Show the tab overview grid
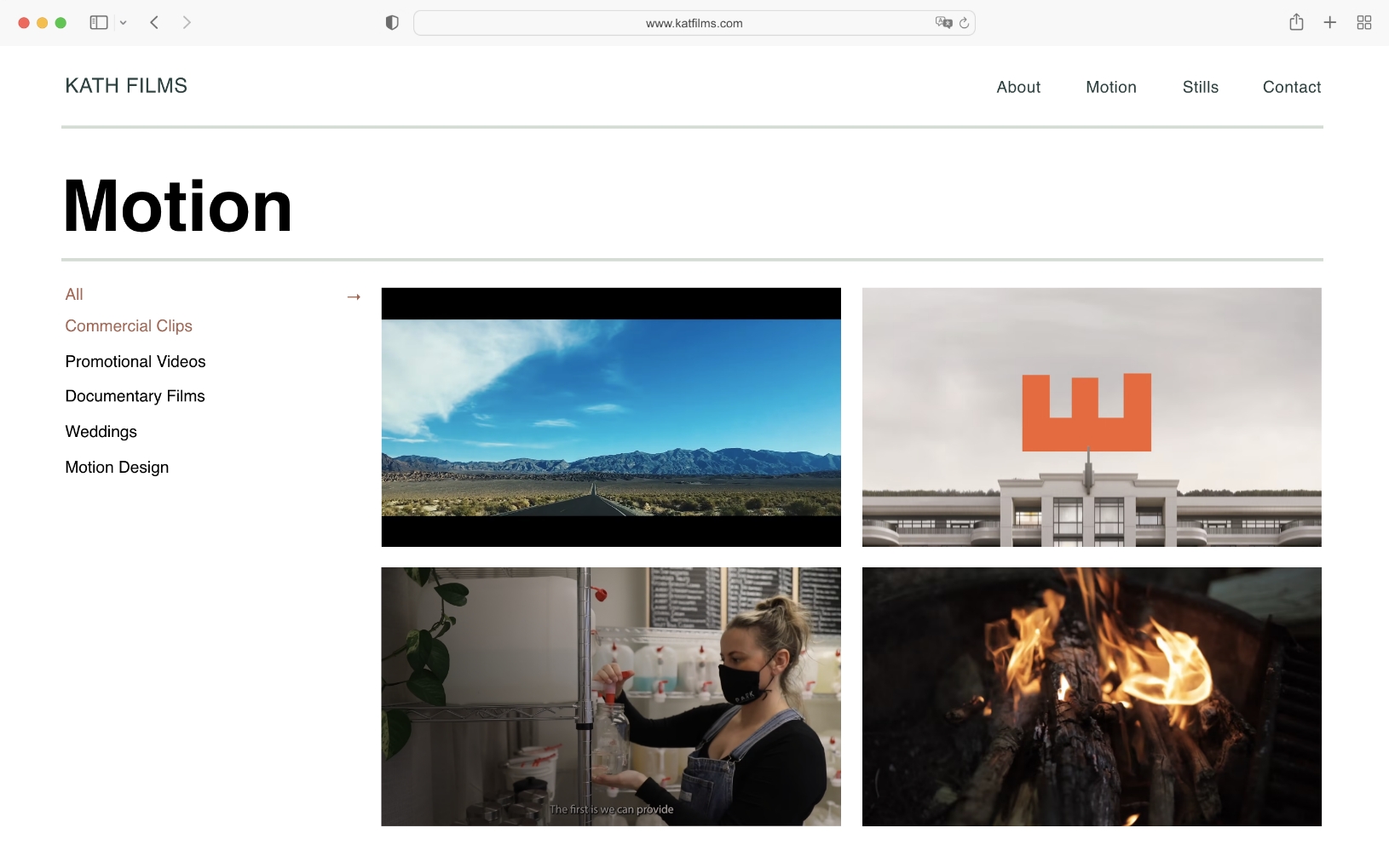This screenshot has height=868, width=1389. tap(1364, 23)
